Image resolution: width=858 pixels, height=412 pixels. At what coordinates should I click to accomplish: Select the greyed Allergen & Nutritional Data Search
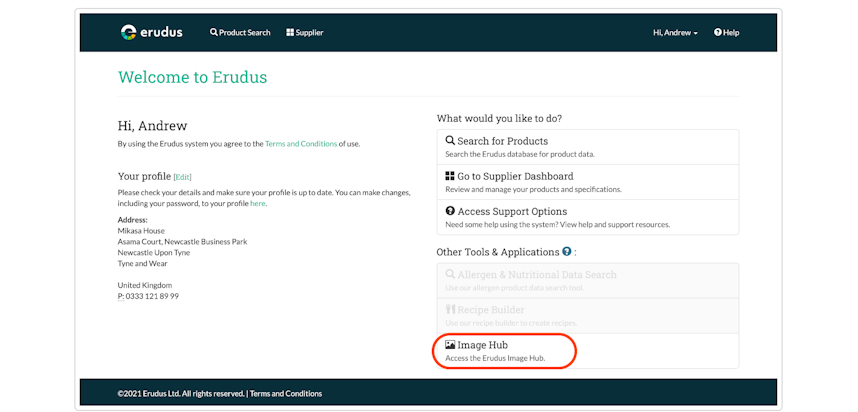click(x=588, y=280)
